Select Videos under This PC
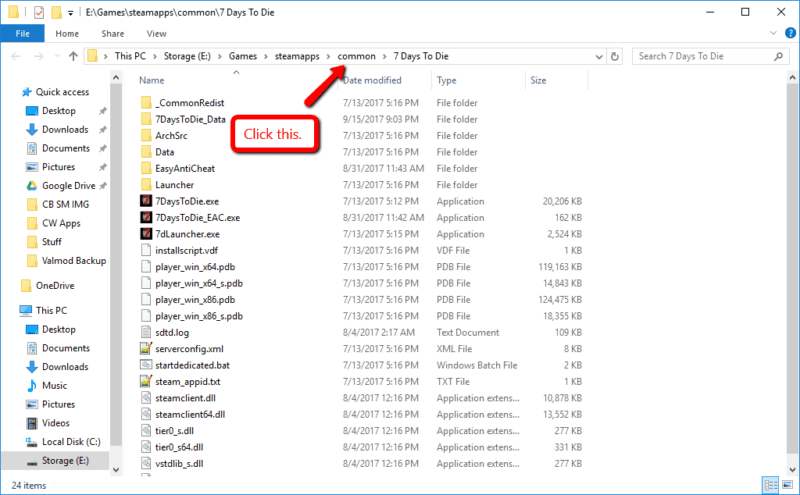Image resolution: width=800 pixels, height=495 pixels. coord(56,423)
